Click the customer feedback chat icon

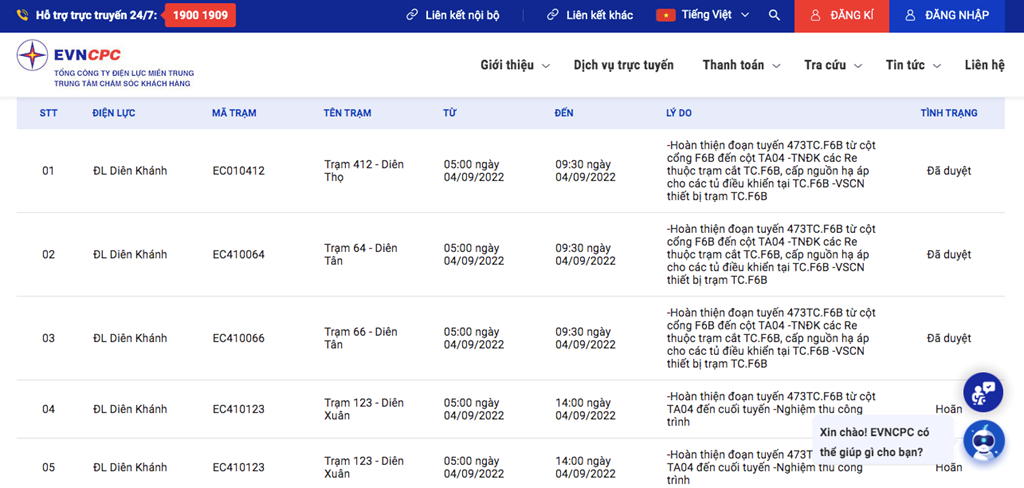click(x=983, y=393)
